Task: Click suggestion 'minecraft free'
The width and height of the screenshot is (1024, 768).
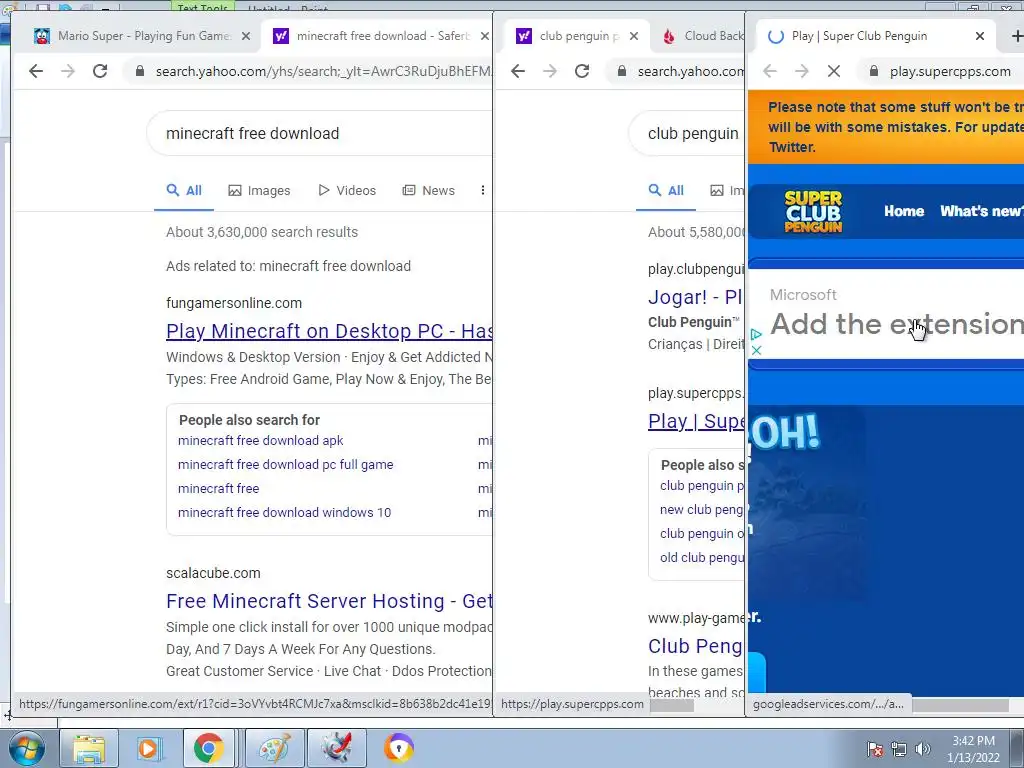Action: click(x=218, y=488)
